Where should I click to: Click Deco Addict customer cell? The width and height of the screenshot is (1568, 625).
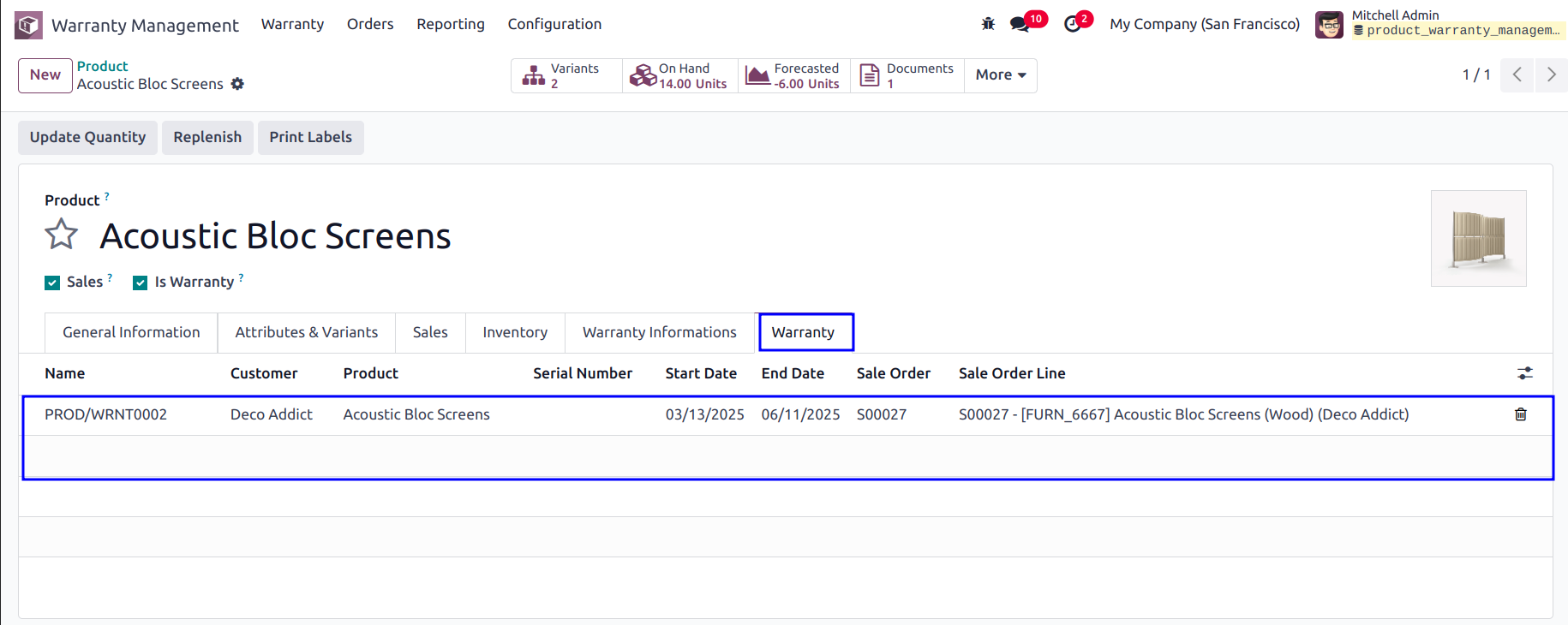272,414
